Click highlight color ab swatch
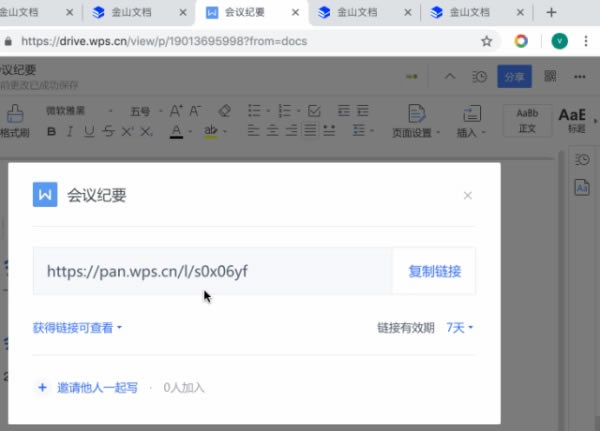This screenshot has height=431, width=600. pyautogui.click(x=210, y=132)
